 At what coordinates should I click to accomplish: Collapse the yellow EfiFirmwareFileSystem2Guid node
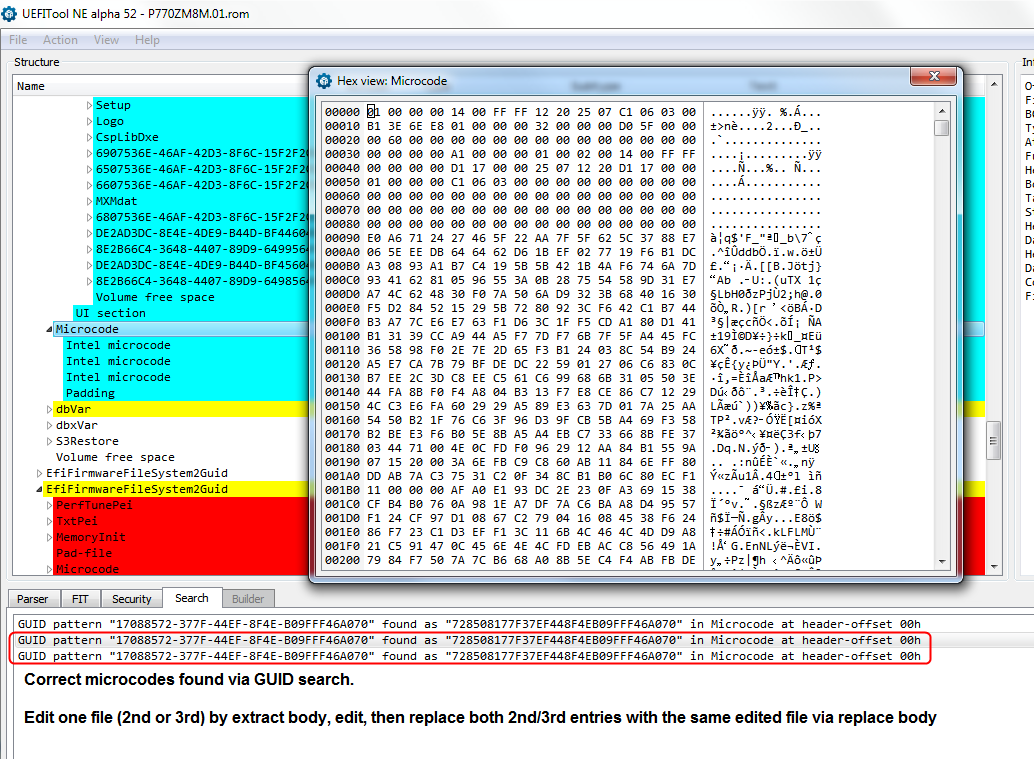(40, 489)
